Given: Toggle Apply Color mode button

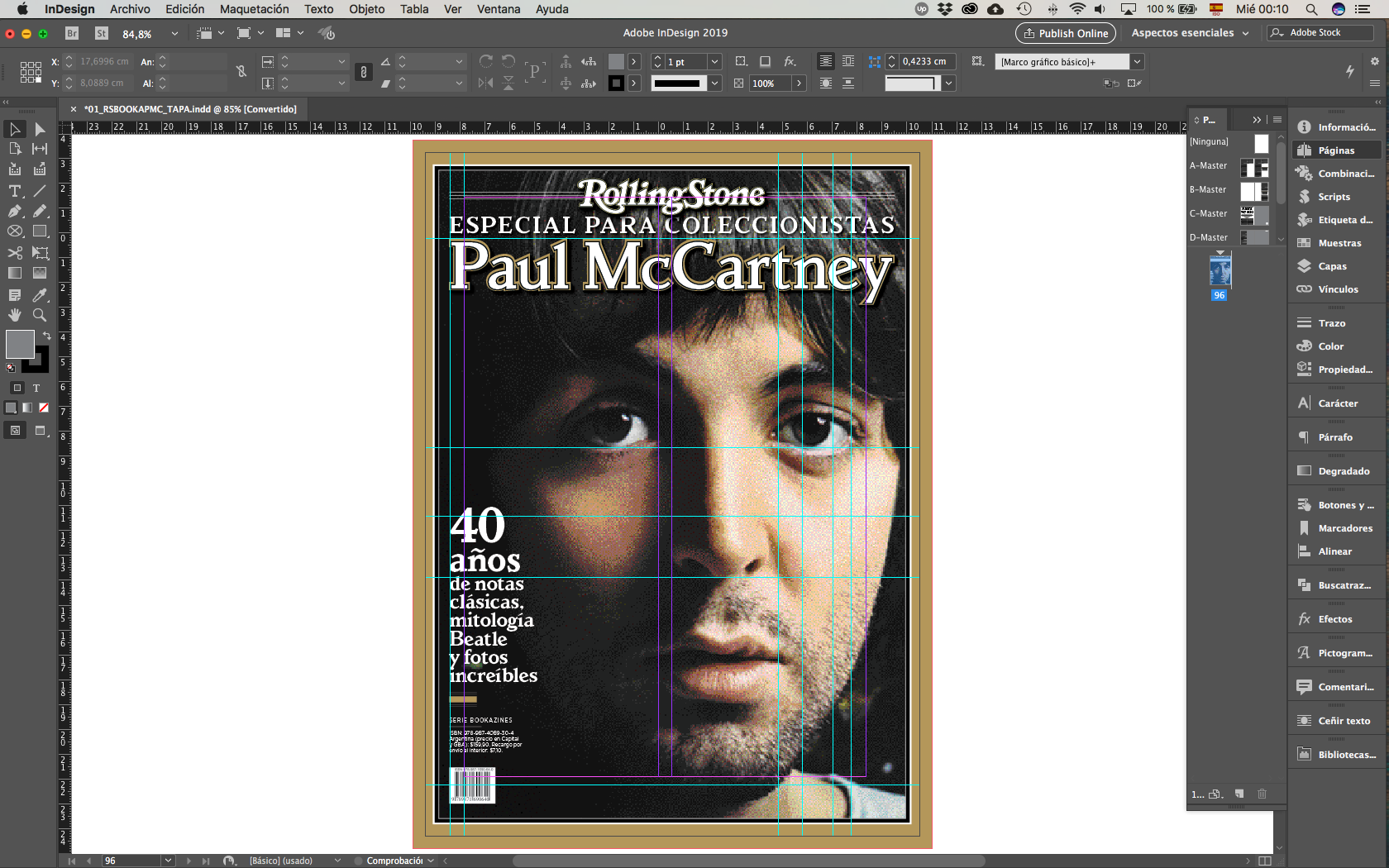Looking at the screenshot, I should point(11,408).
